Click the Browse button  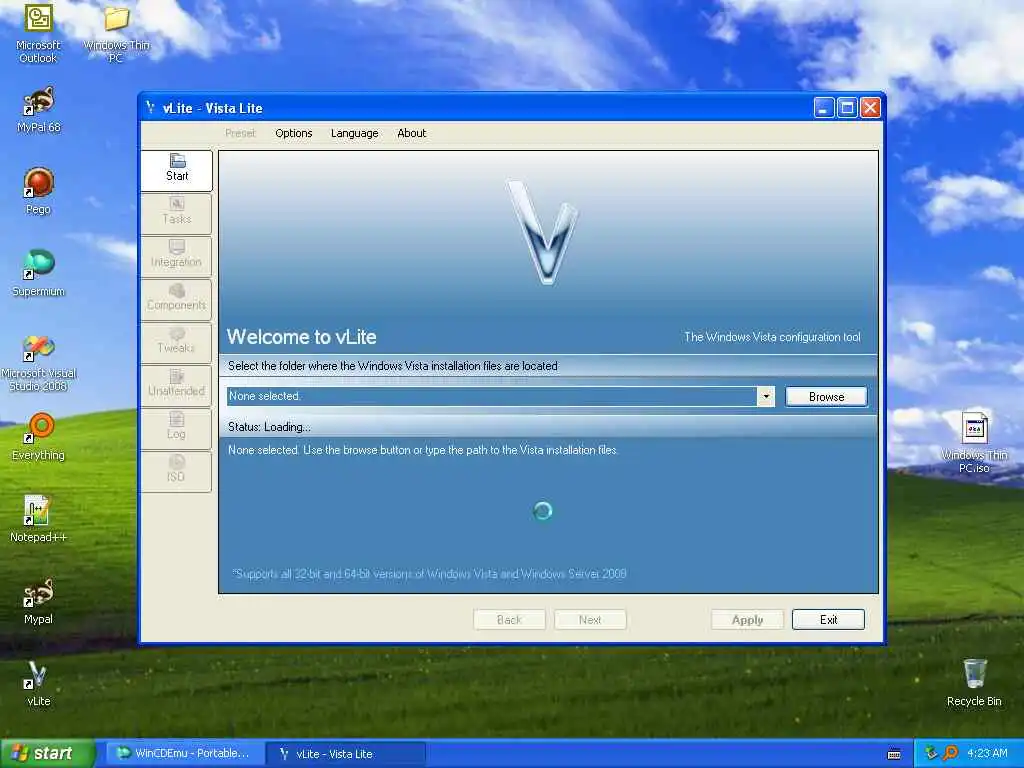coord(827,397)
